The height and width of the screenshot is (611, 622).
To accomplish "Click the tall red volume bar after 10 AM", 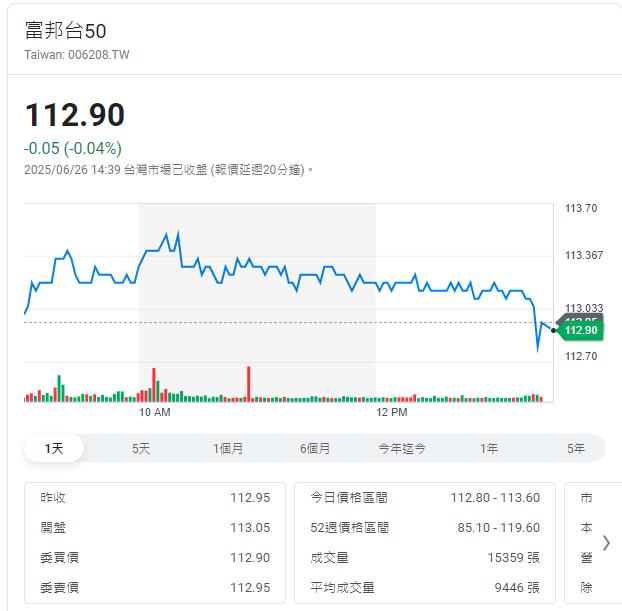I will 249,384.
